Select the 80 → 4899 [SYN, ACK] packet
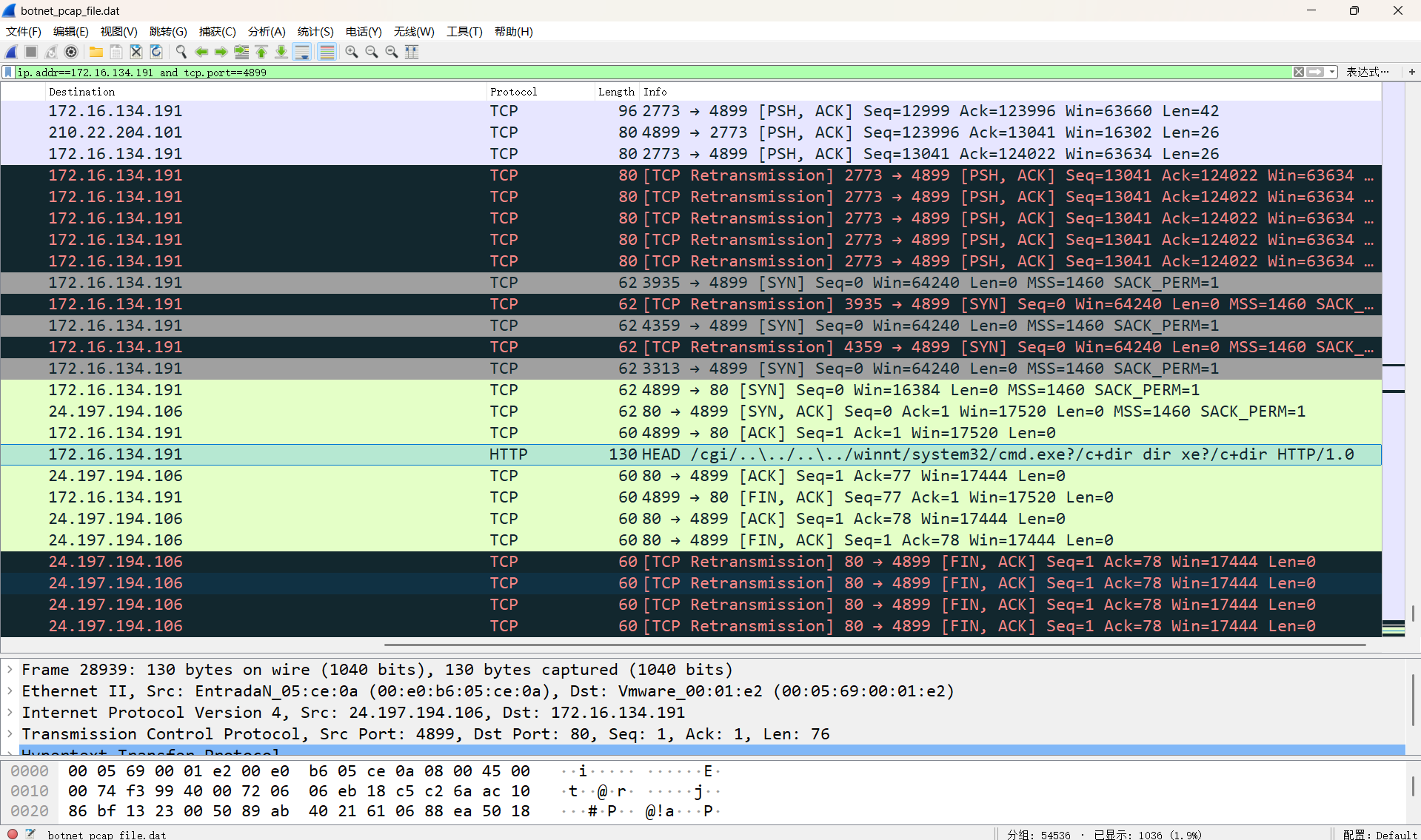Screen dimensions: 1421x840 [x=691, y=411]
